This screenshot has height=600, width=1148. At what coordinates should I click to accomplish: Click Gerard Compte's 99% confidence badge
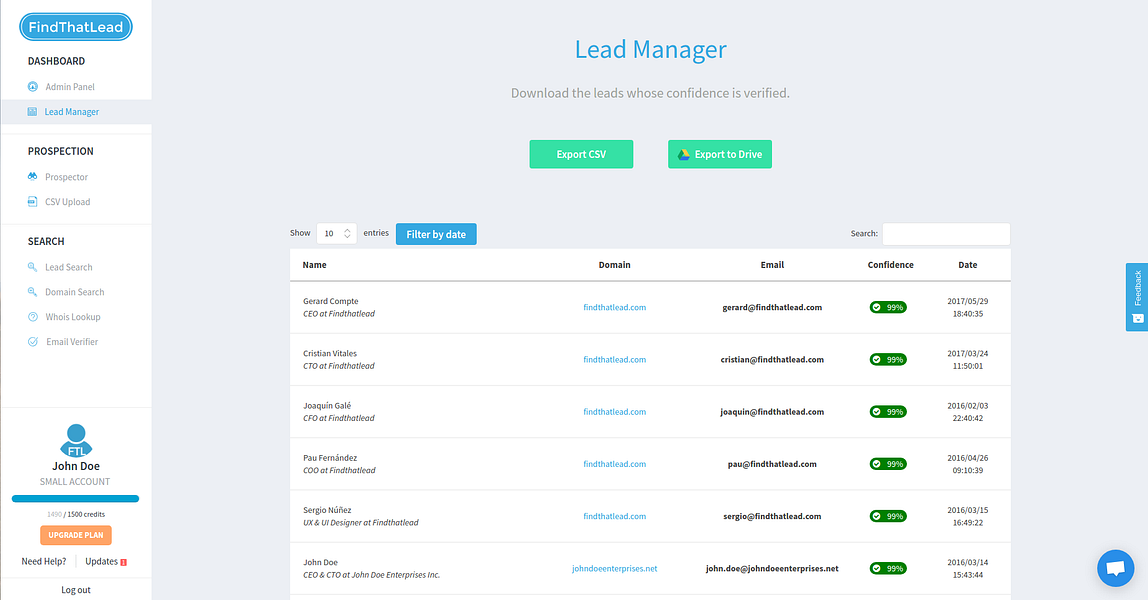pos(888,307)
